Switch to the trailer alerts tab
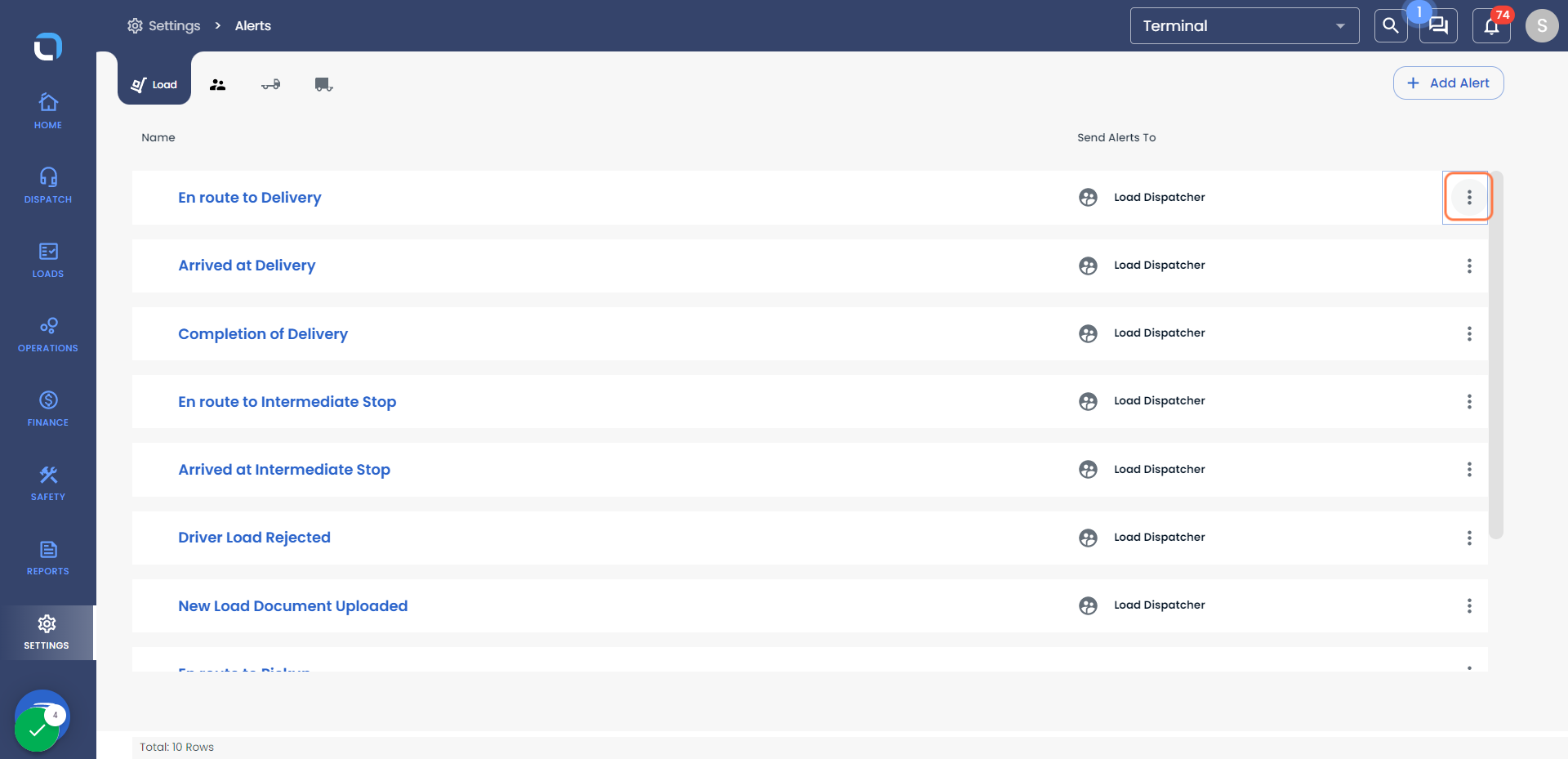 324,84
